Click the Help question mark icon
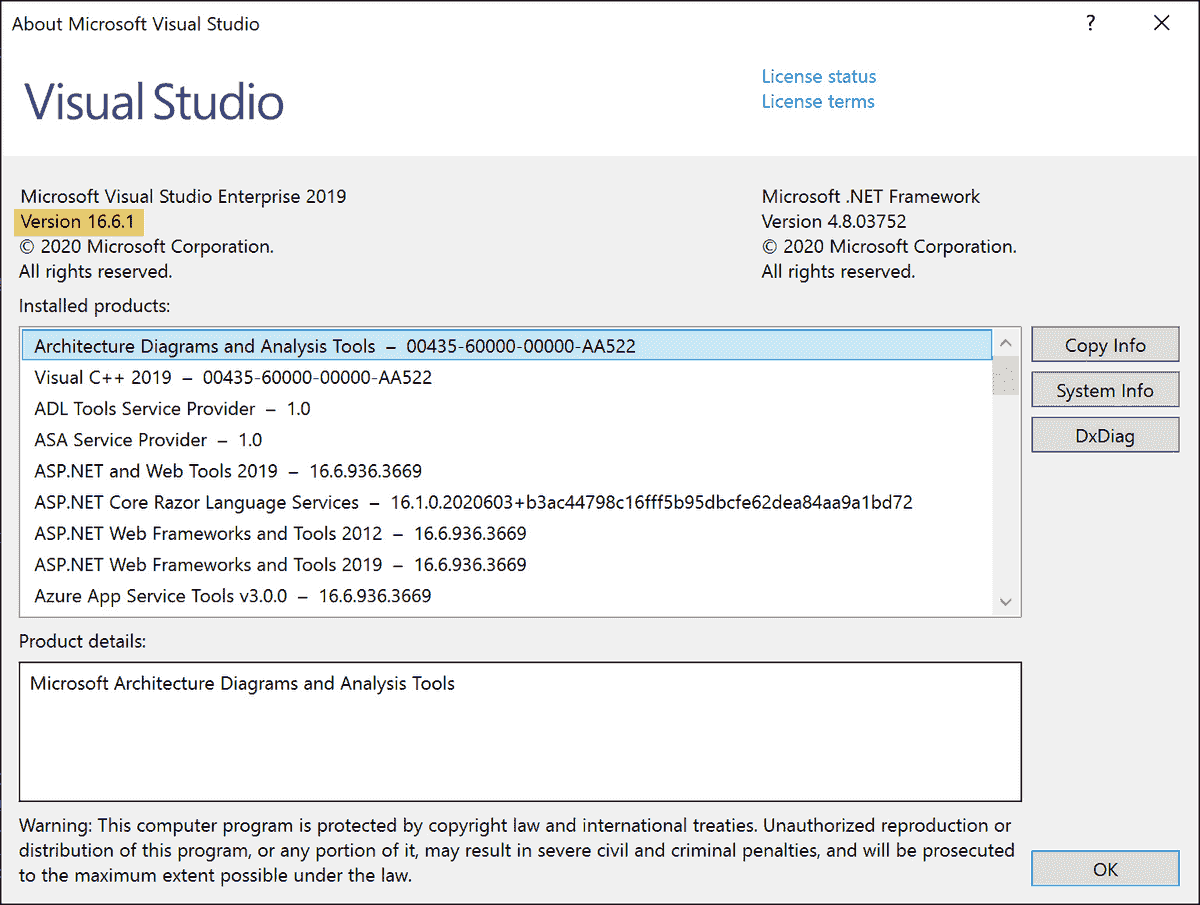 click(1090, 22)
